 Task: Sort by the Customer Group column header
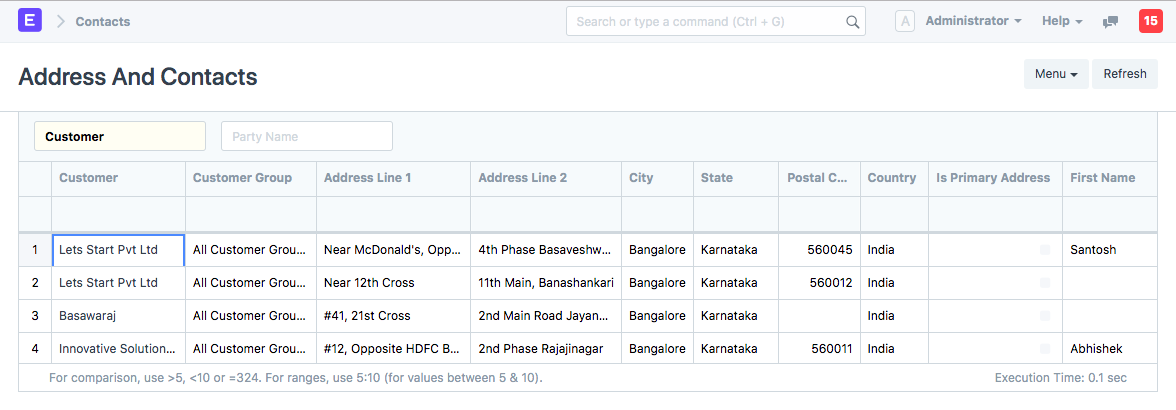[x=242, y=178]
